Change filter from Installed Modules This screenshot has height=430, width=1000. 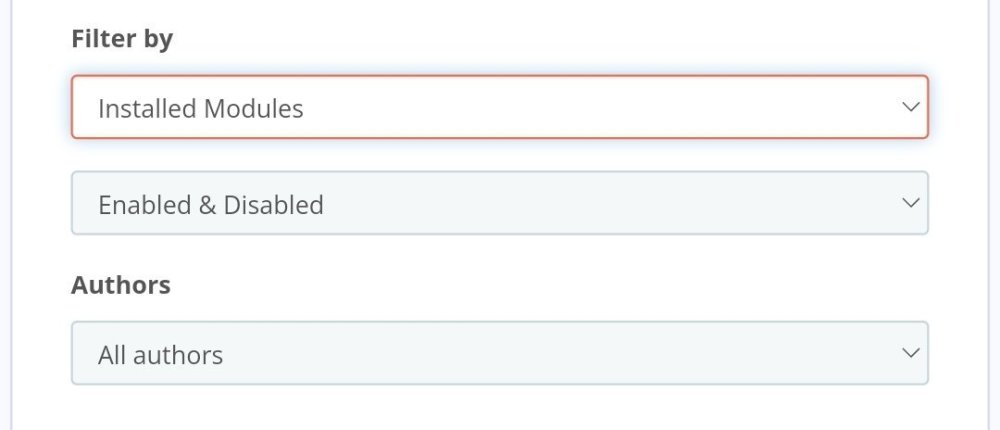click(499, 107)
